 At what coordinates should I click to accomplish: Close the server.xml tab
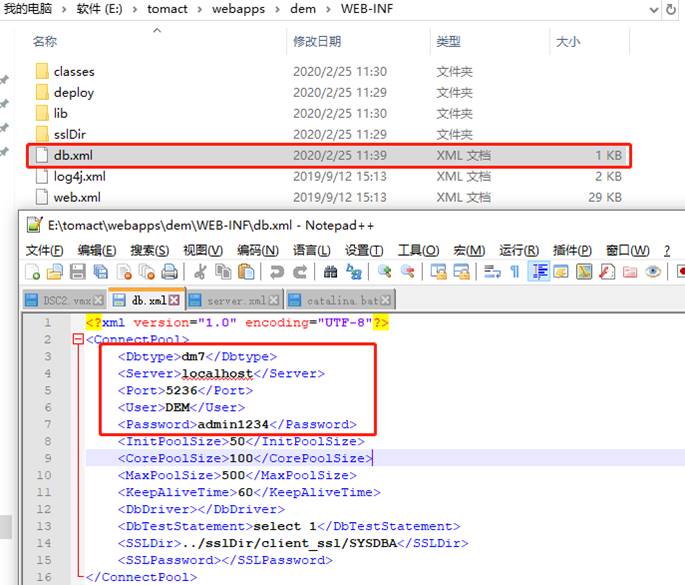click(273, 300)
